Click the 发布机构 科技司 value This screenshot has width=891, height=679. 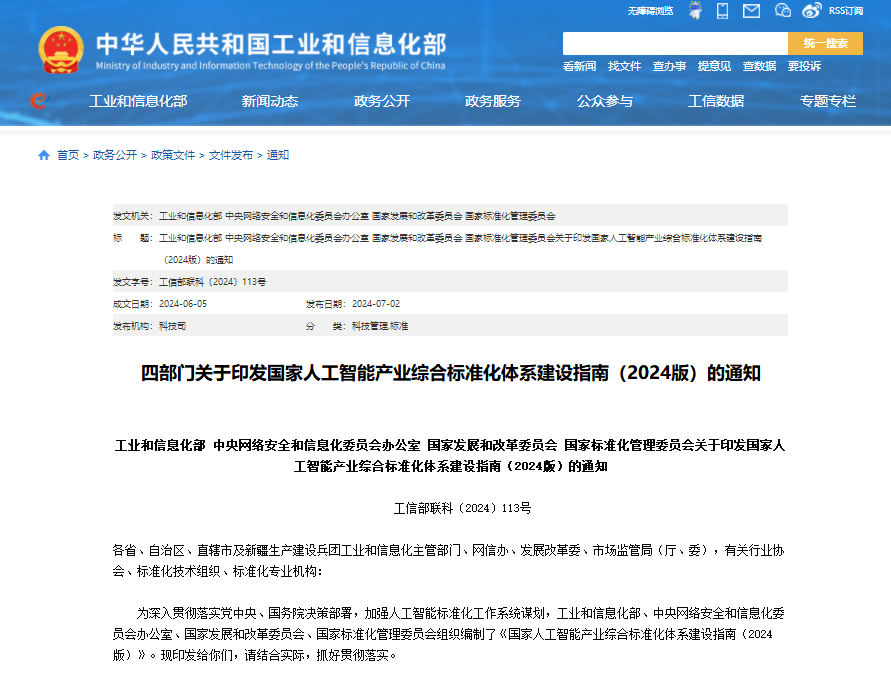pos(172,326)
